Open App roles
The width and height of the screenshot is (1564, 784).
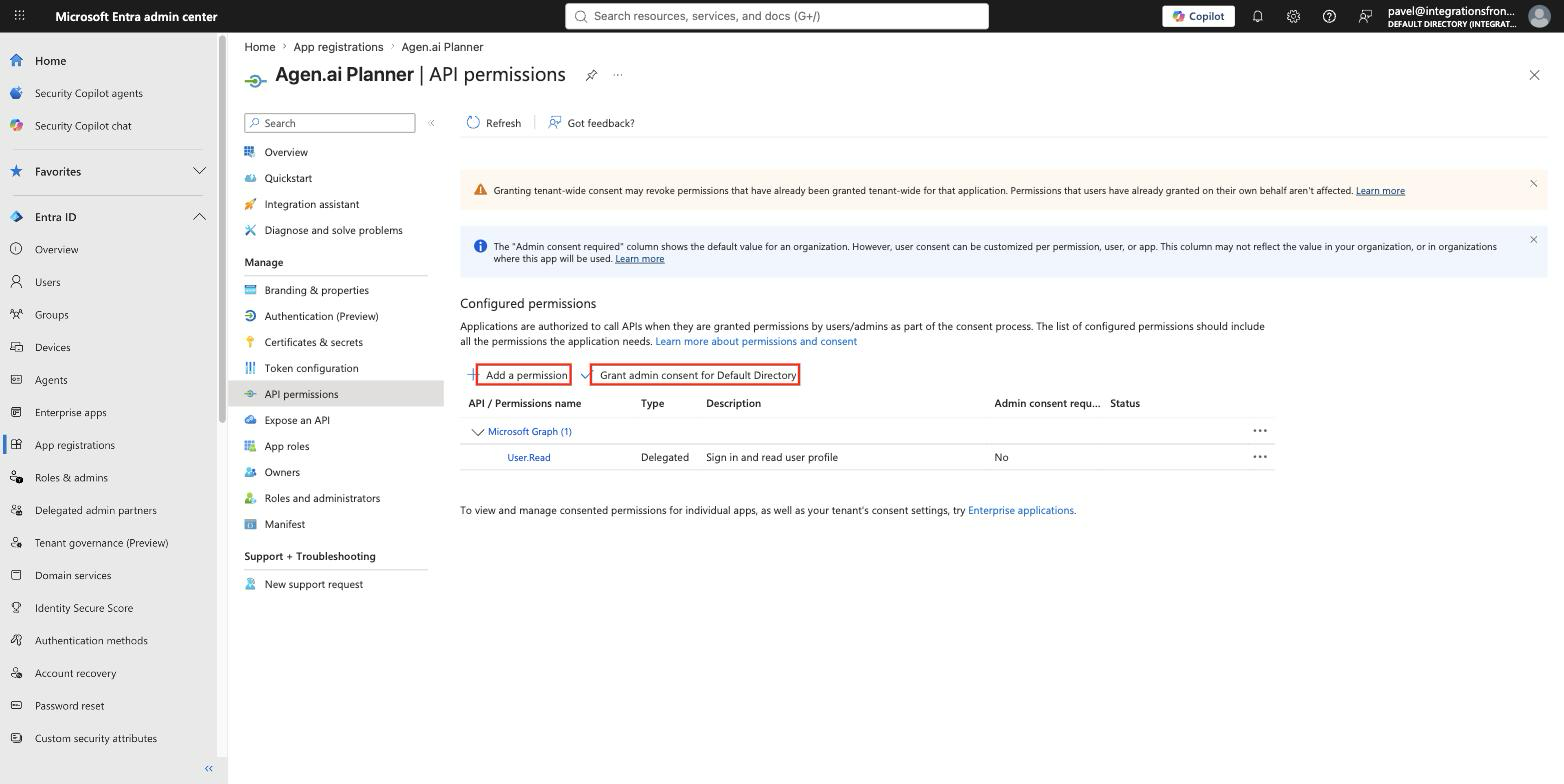coord(287,446)
